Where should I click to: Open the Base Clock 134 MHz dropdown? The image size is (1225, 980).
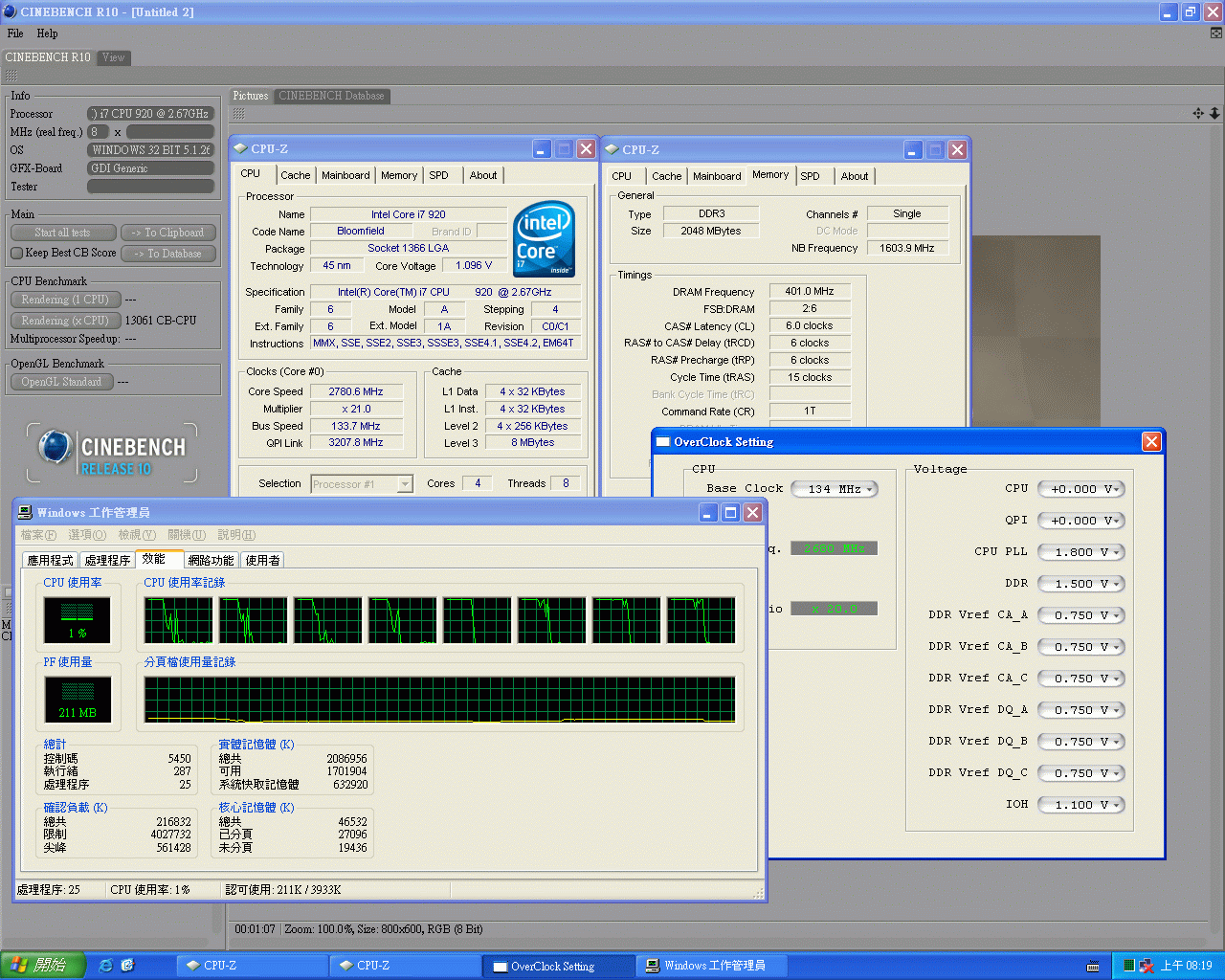tap(835, 489)
